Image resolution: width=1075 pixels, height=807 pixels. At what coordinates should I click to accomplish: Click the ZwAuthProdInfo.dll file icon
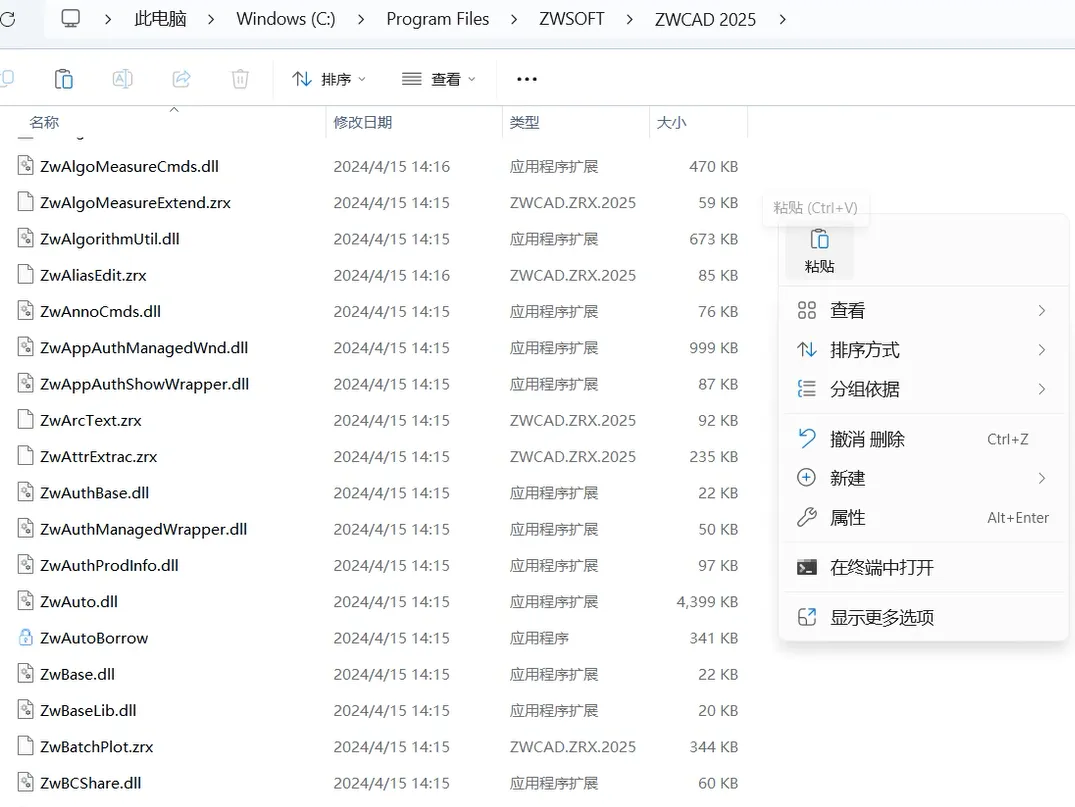(25, 565)
